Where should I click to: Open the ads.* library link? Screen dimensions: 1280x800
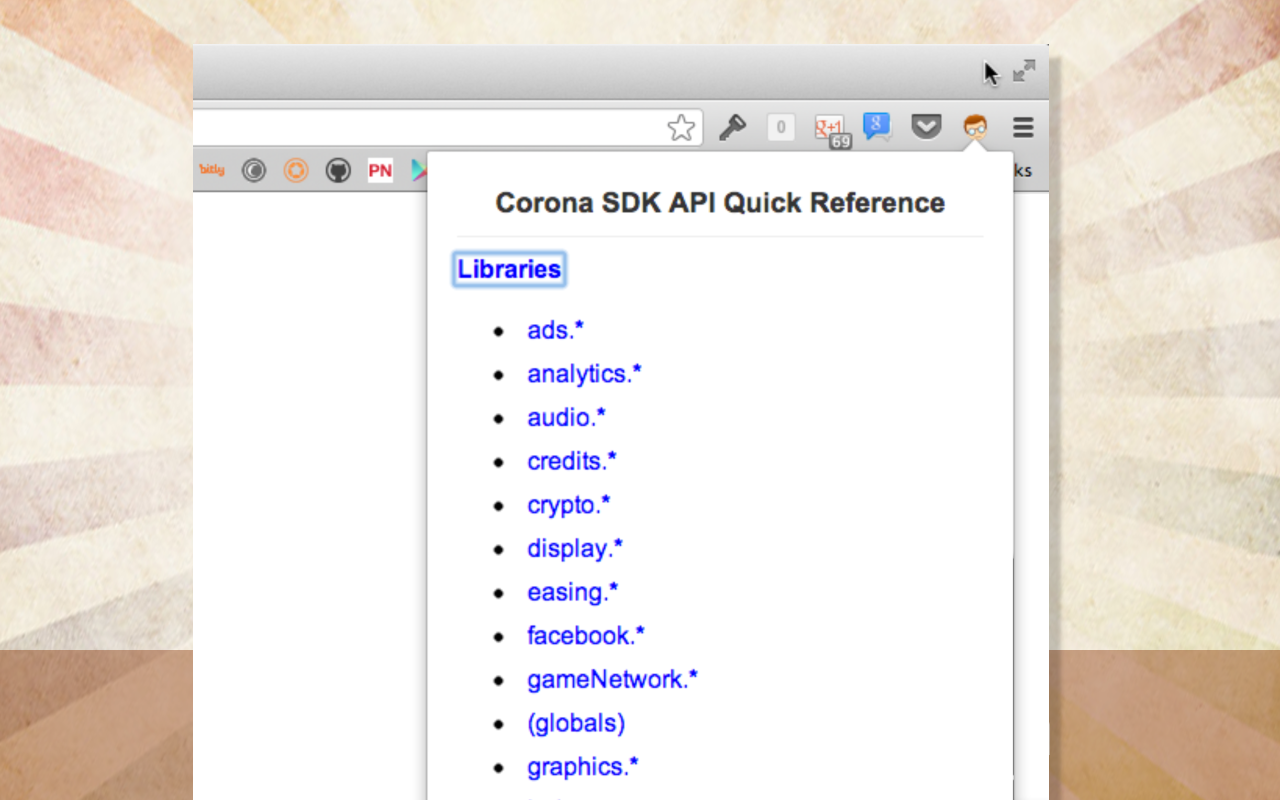[x=556, y=330]
